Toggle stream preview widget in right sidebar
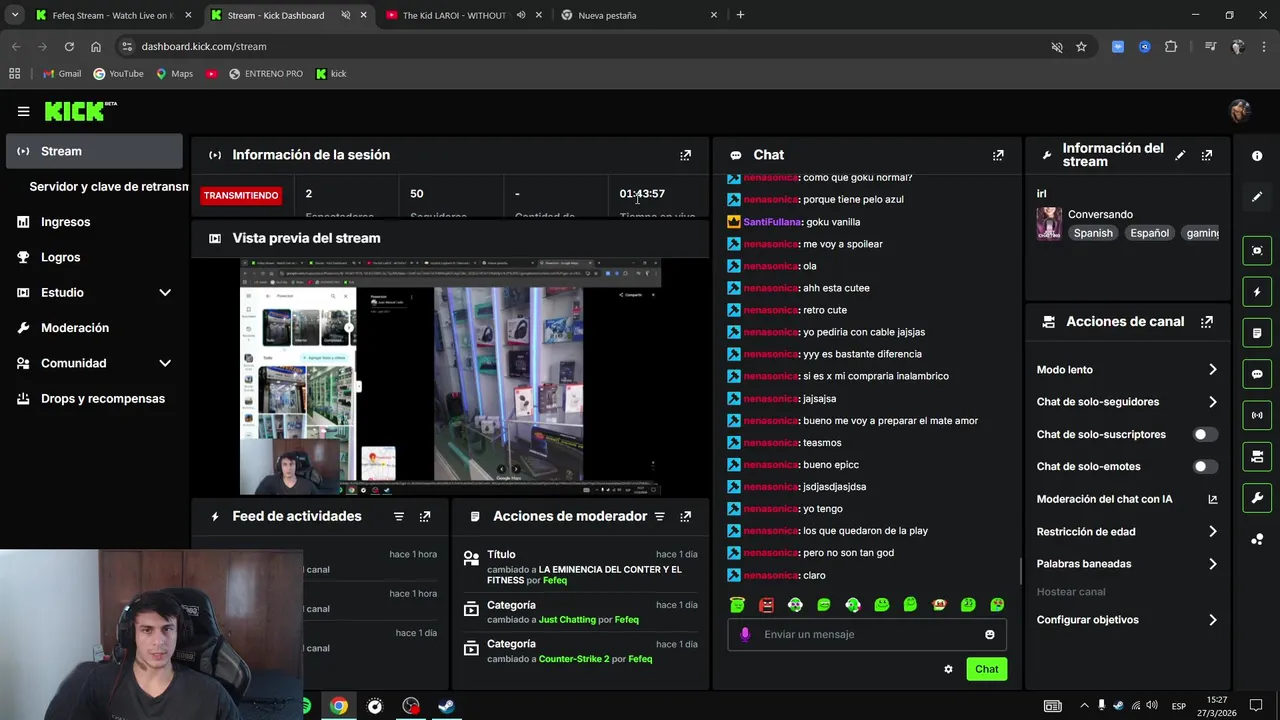Screen dimensions: 1280x720 point(1257,250)
